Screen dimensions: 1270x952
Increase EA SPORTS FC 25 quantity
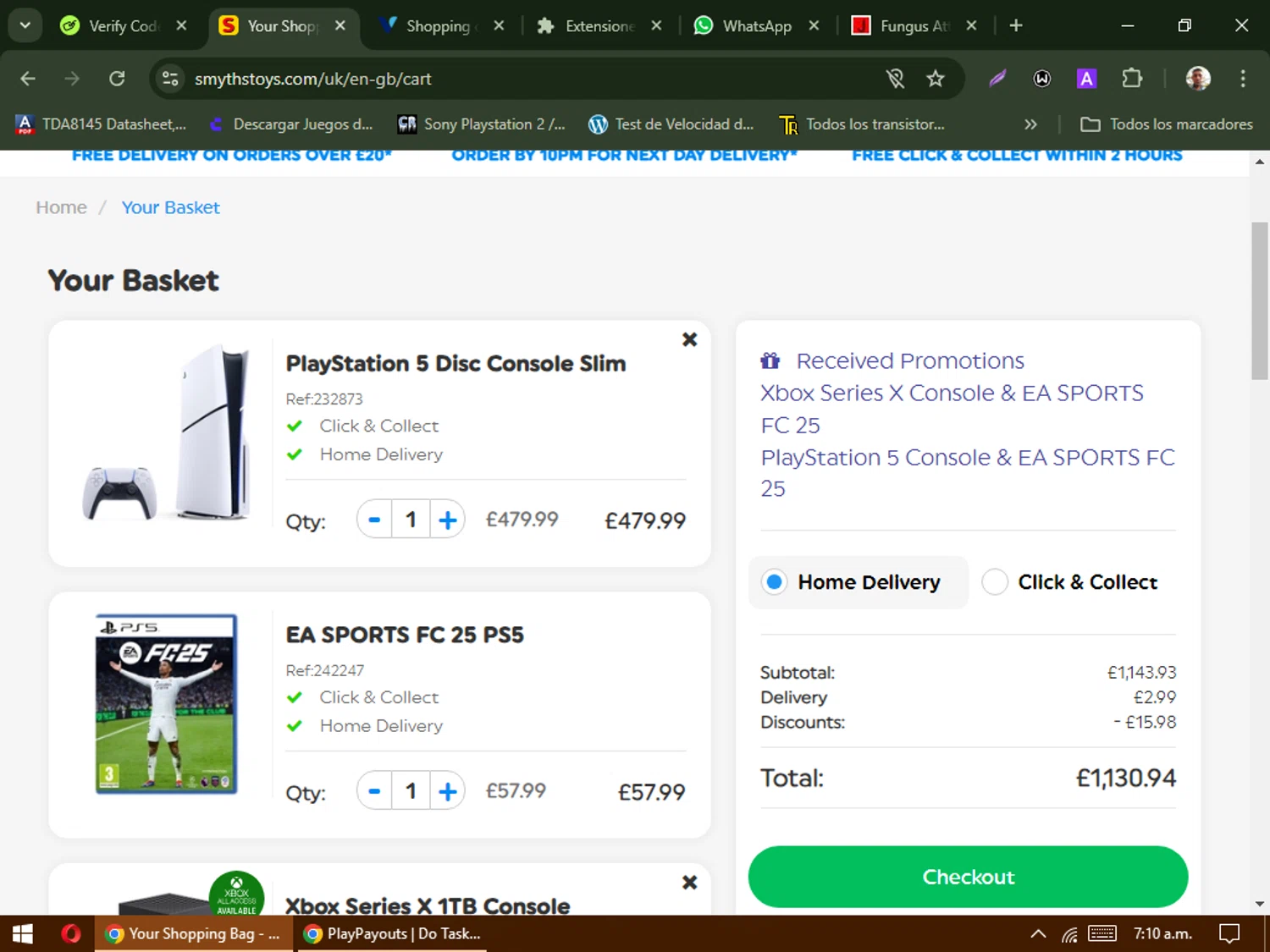coord(448,791)
